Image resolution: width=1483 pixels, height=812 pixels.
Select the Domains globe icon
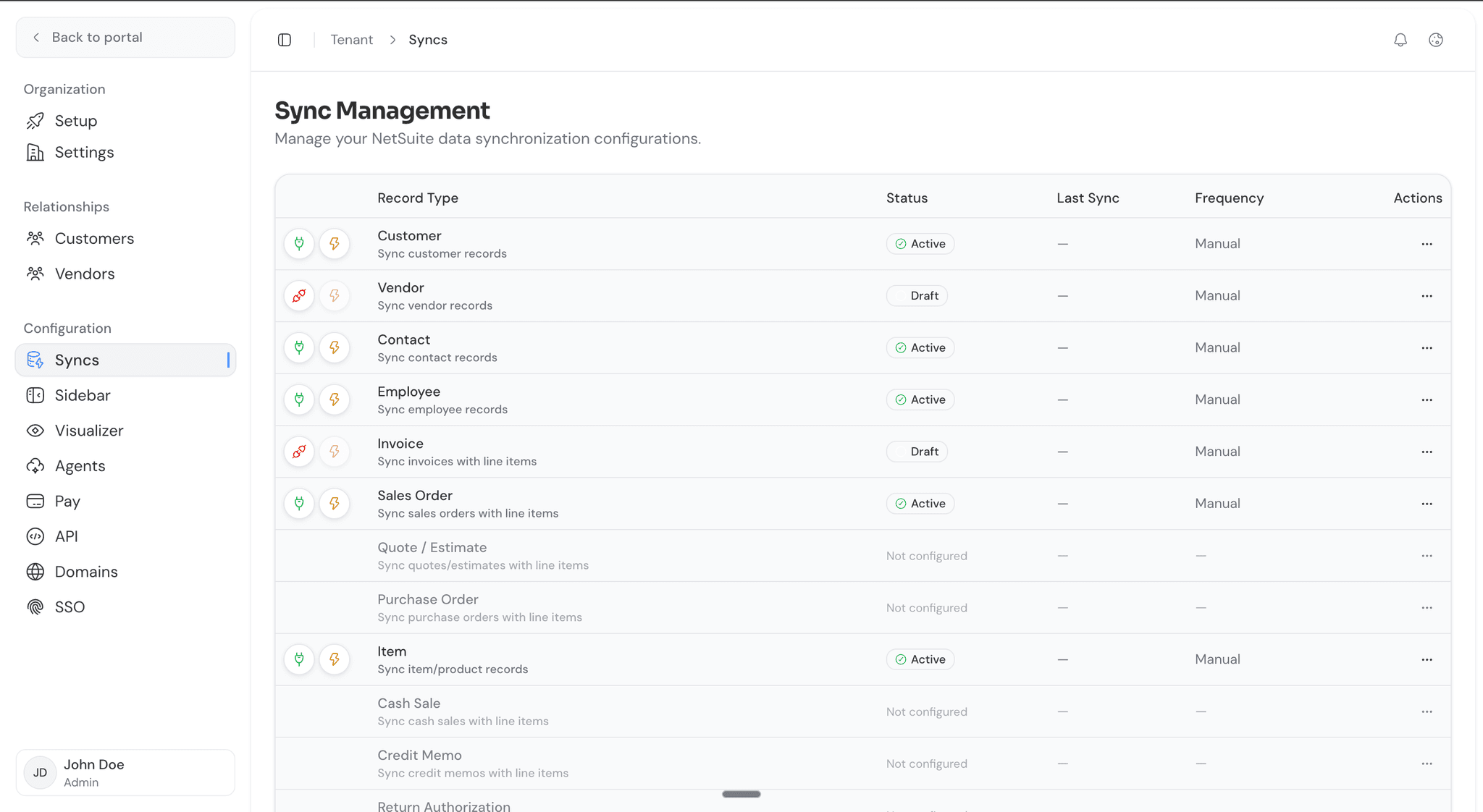pyautogui.click(x=35, y=572)
